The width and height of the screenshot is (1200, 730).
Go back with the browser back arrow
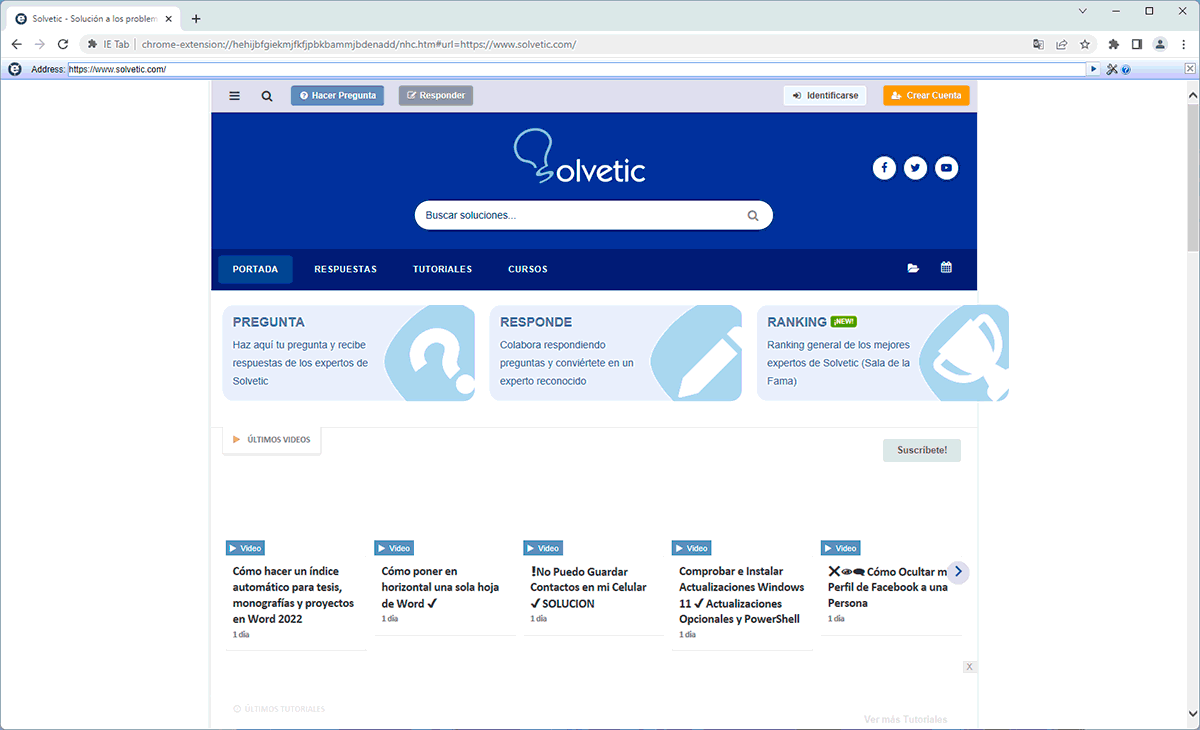16,44
